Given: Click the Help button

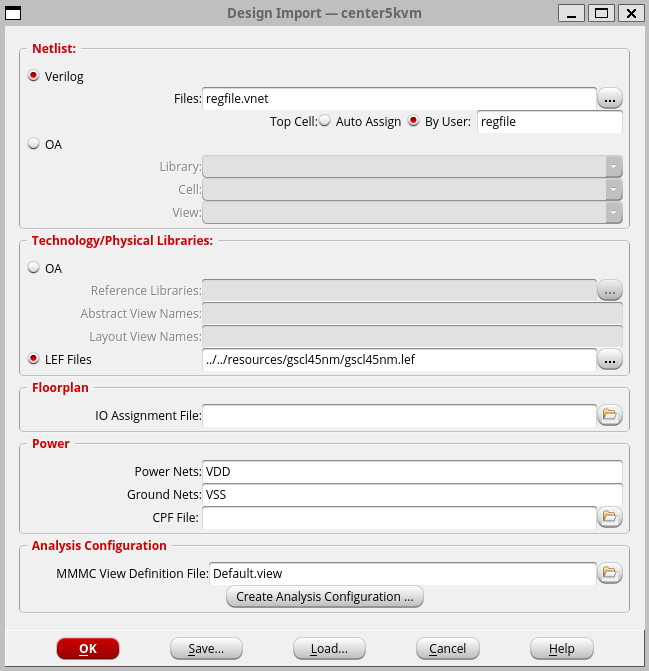Looking at the screenshot, I should pyautogui.click(x=562, y=649).
